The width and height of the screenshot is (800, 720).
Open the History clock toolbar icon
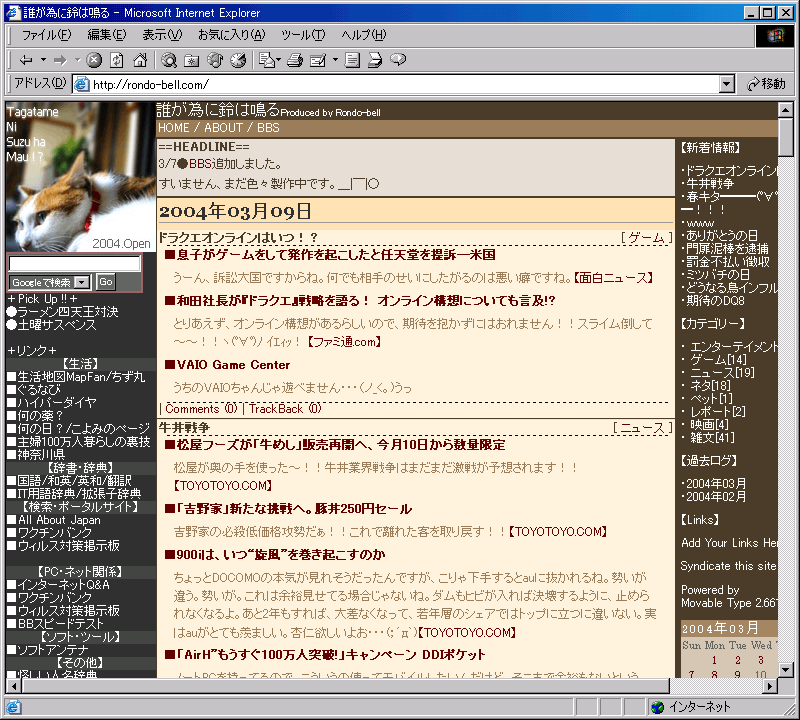[238, 60]
